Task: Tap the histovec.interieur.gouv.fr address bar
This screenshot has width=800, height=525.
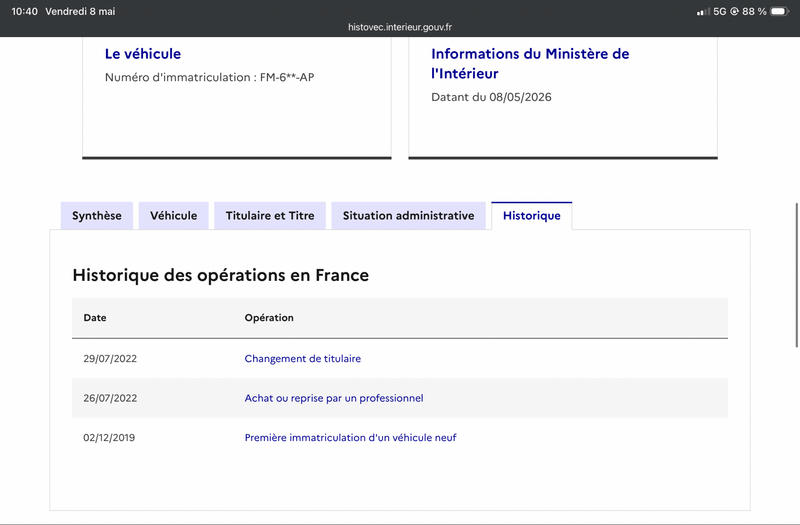Action: [400, 27]
